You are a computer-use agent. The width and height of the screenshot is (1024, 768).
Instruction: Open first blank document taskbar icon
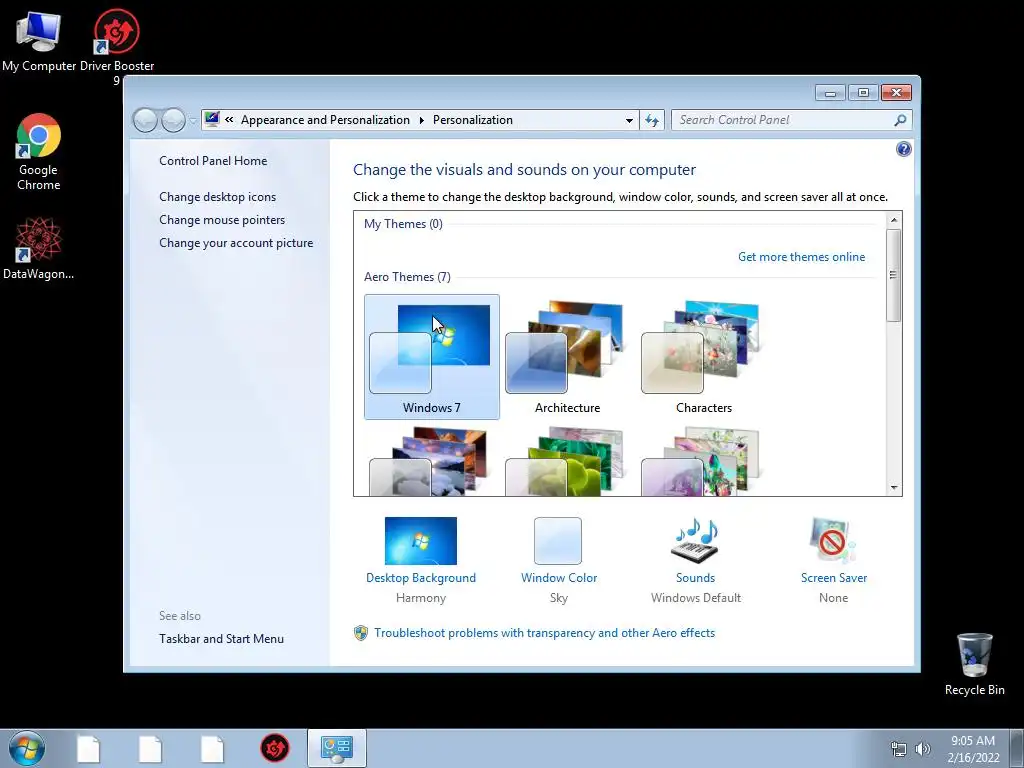89,749
